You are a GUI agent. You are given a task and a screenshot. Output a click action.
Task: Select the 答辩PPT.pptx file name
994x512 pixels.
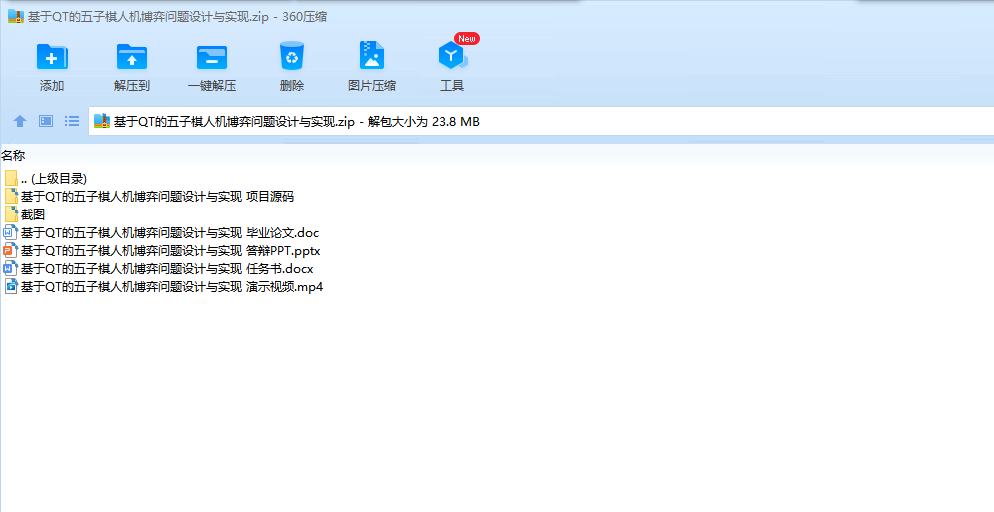click(171, 250)
